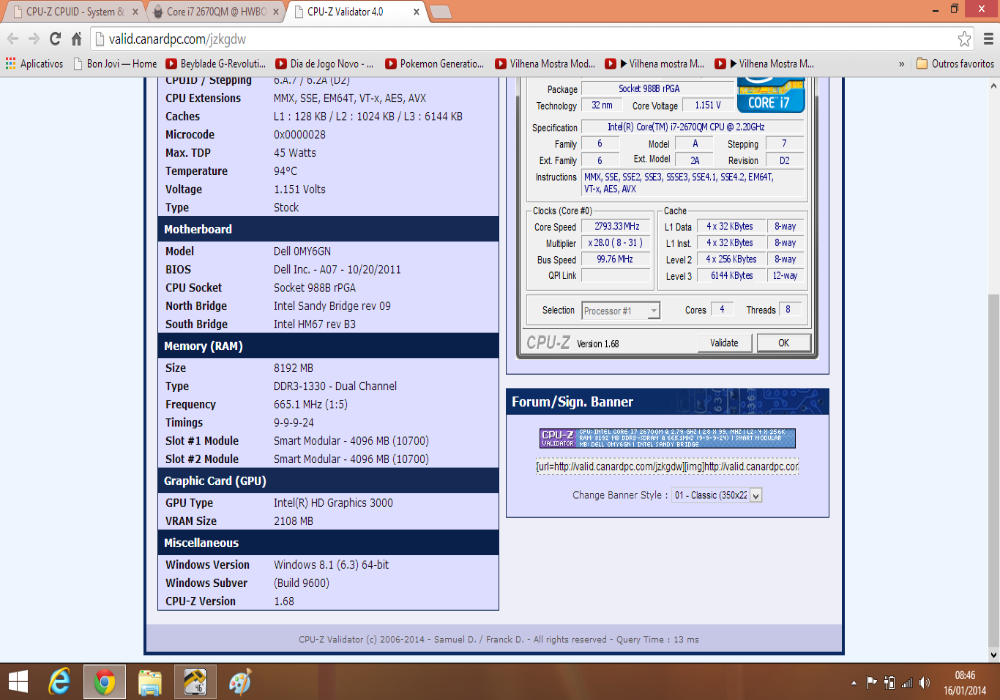Click the banner BBCode URL text field
Image resolution: width=1000 pixels, height=700 pixels.
pyautogui.click(x=667, y=467)
